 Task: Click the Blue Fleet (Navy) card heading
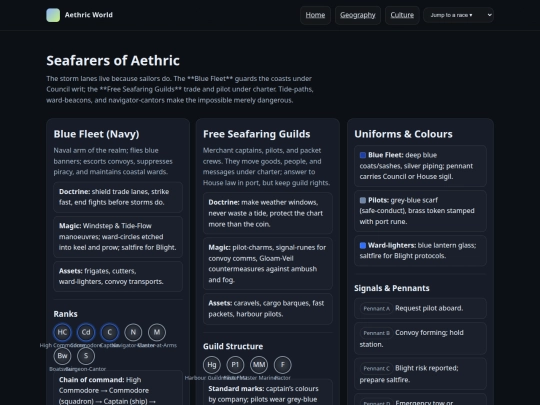pos(96,134)
